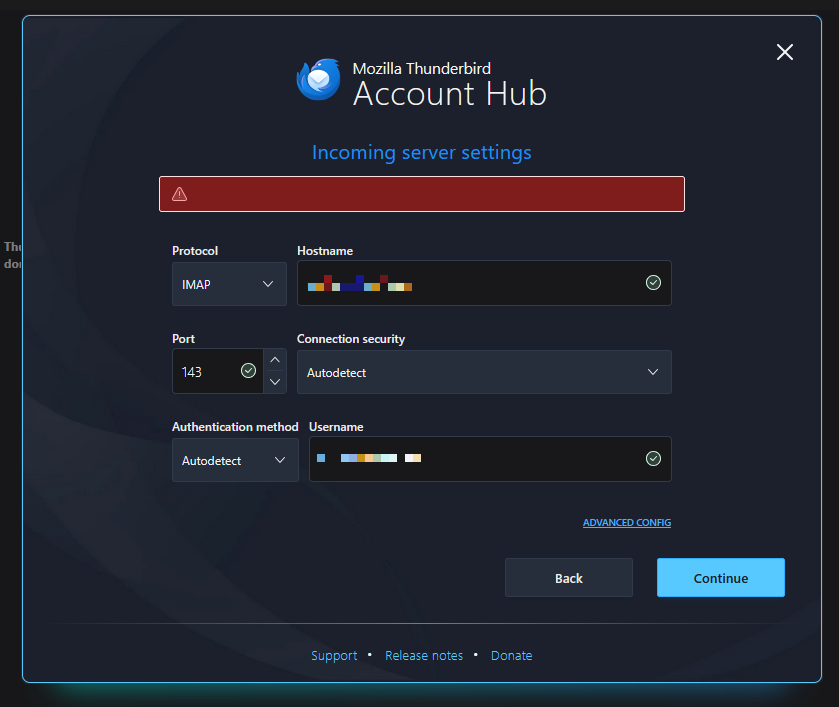The width and height of the screenshot is (839, 707).
Task: Click the "Username" field label
Action: pos(336,427)
